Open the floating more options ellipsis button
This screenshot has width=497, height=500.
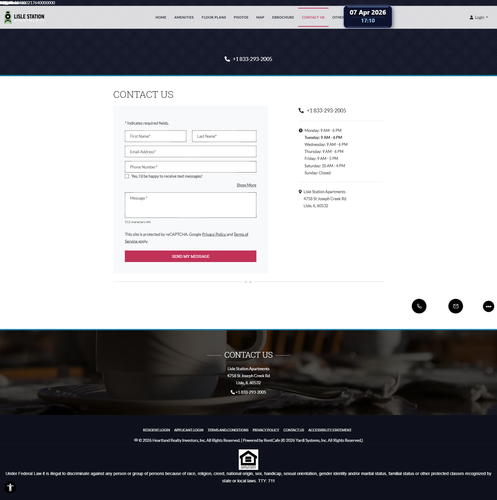tap(488, 306)
